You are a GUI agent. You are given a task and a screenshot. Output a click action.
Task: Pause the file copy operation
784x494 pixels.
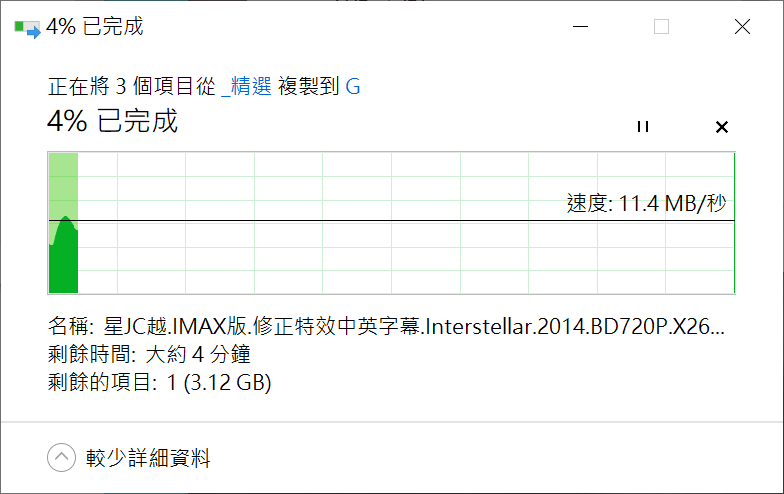(643, 127)
